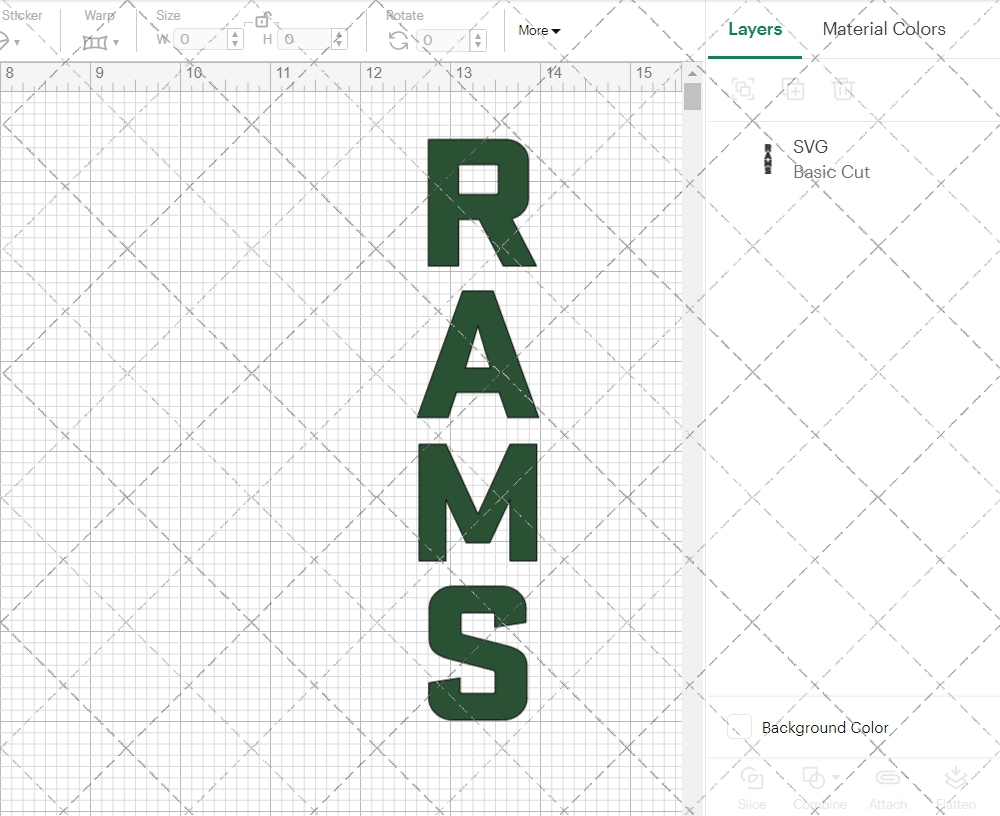Expand the Warp dropdown arrow
Image resolution: width=1000 pixels, height=816 pixels.
(115, 43)
